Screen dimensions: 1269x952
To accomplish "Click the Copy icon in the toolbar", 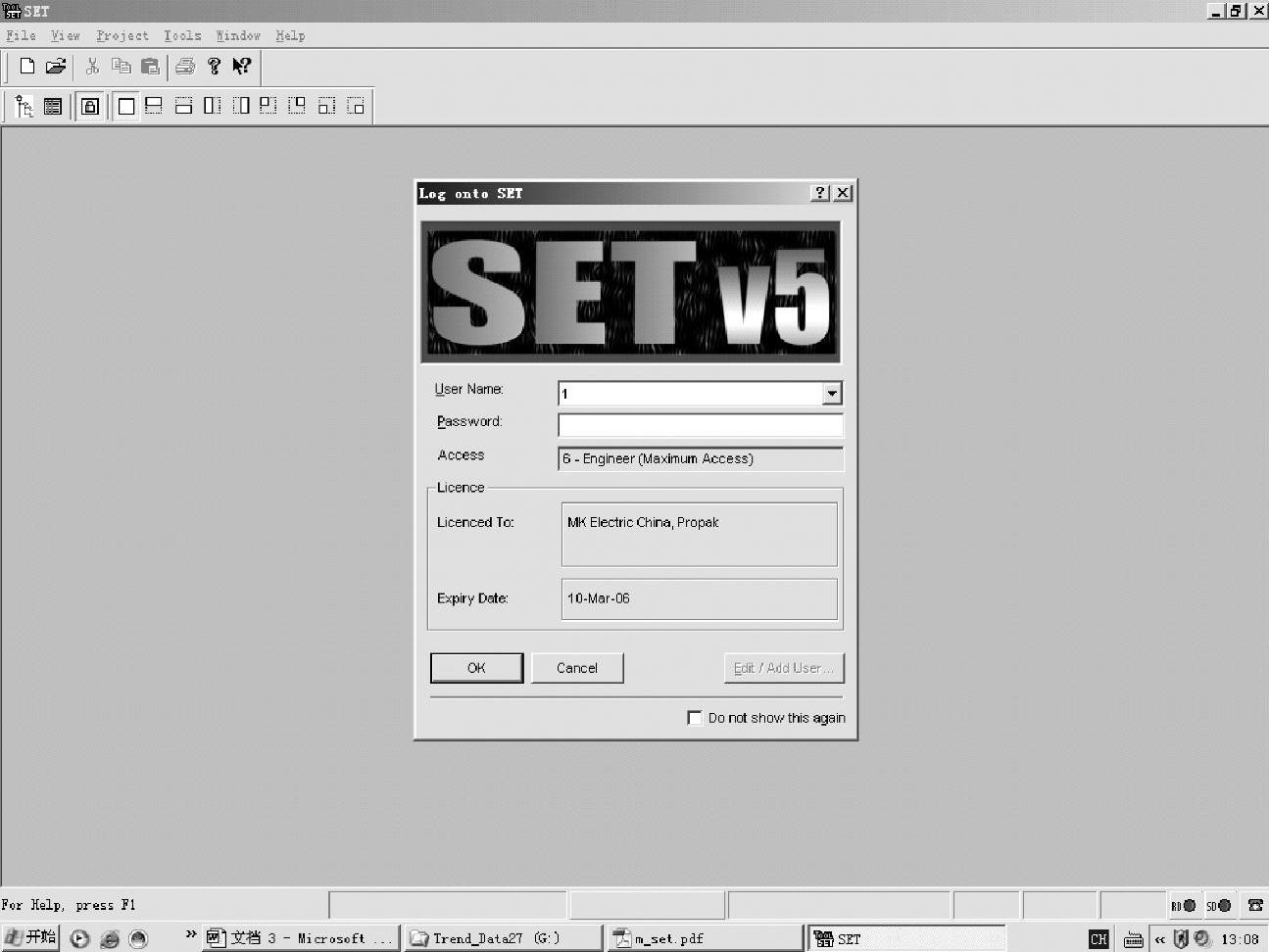I will tap(122, 67).
